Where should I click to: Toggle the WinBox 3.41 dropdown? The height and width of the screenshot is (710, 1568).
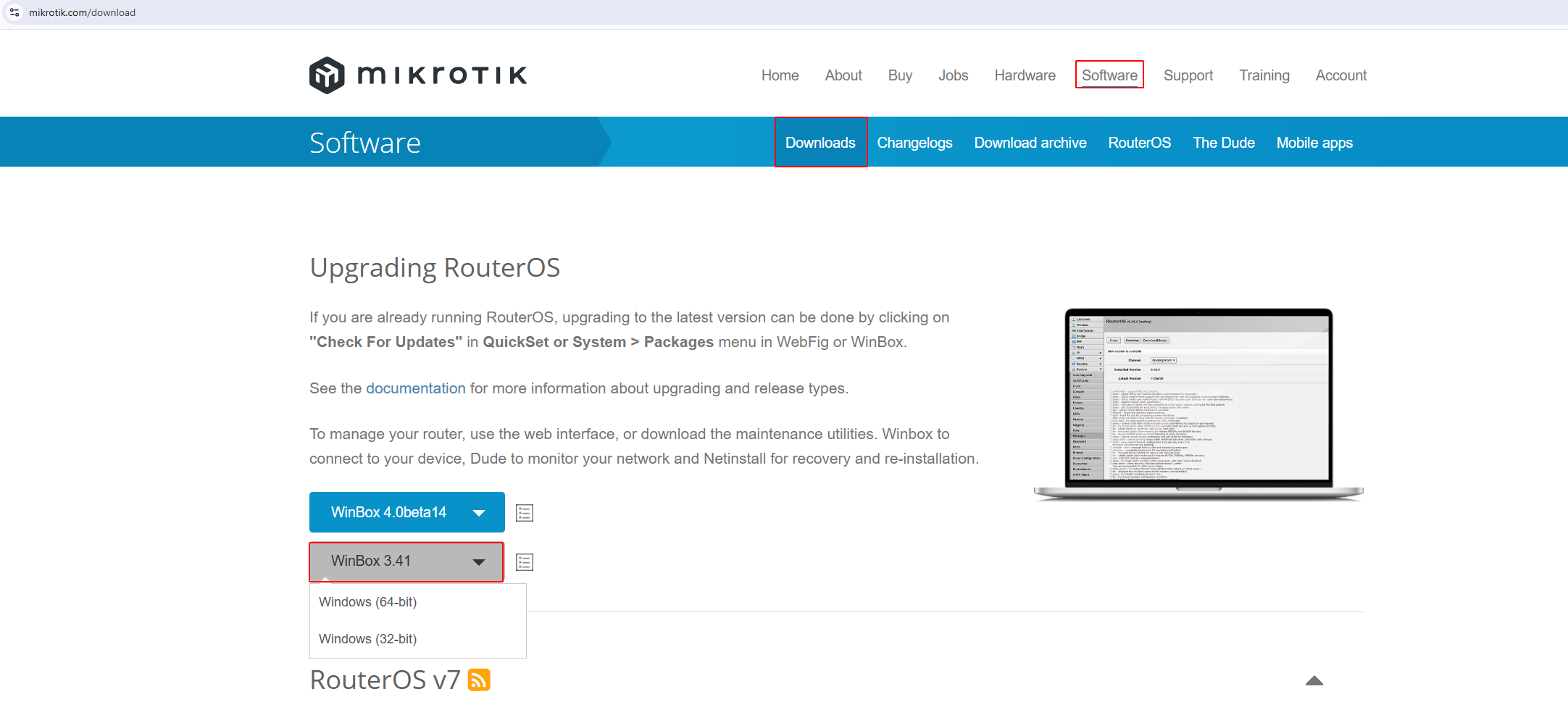(x=406, y=561)
